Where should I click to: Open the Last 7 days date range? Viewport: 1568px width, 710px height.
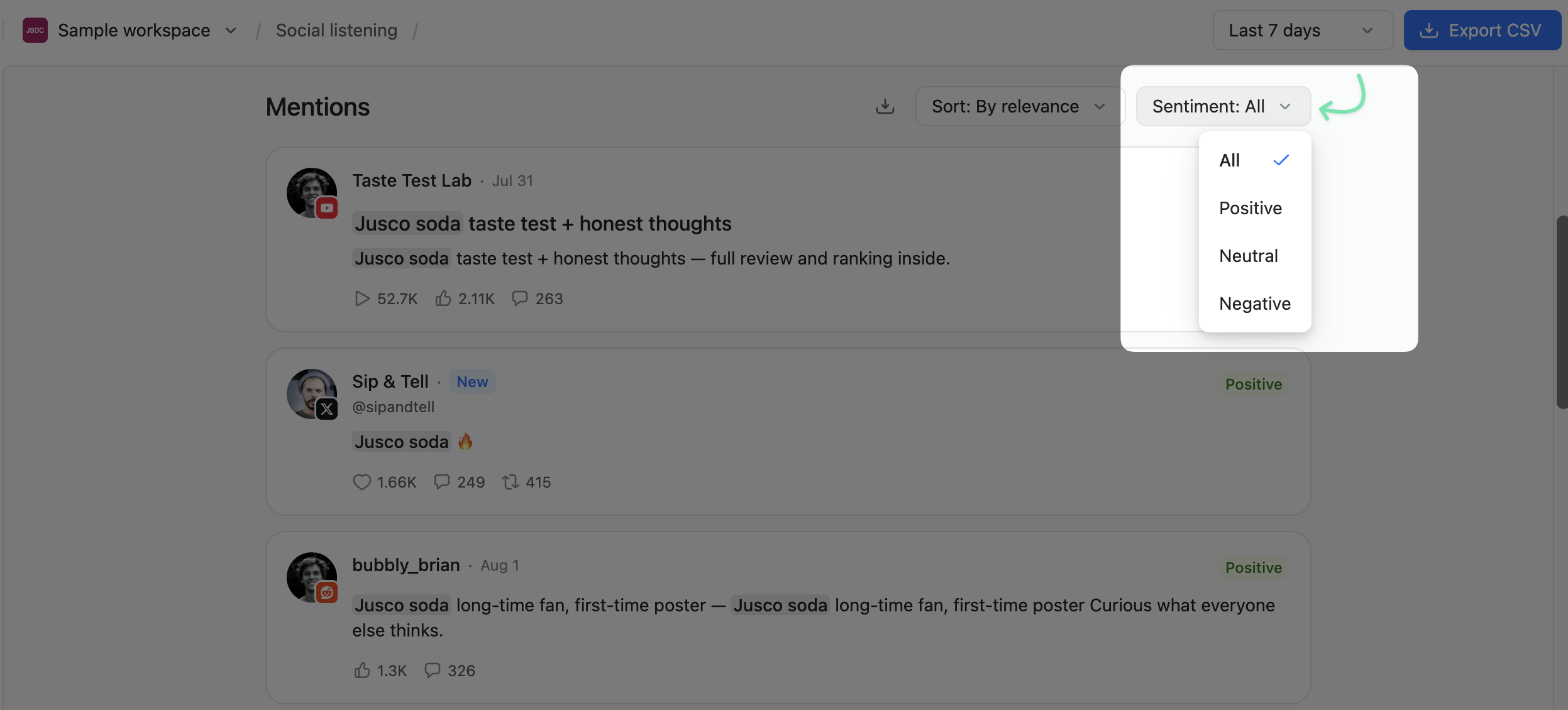coord(1303,30)
